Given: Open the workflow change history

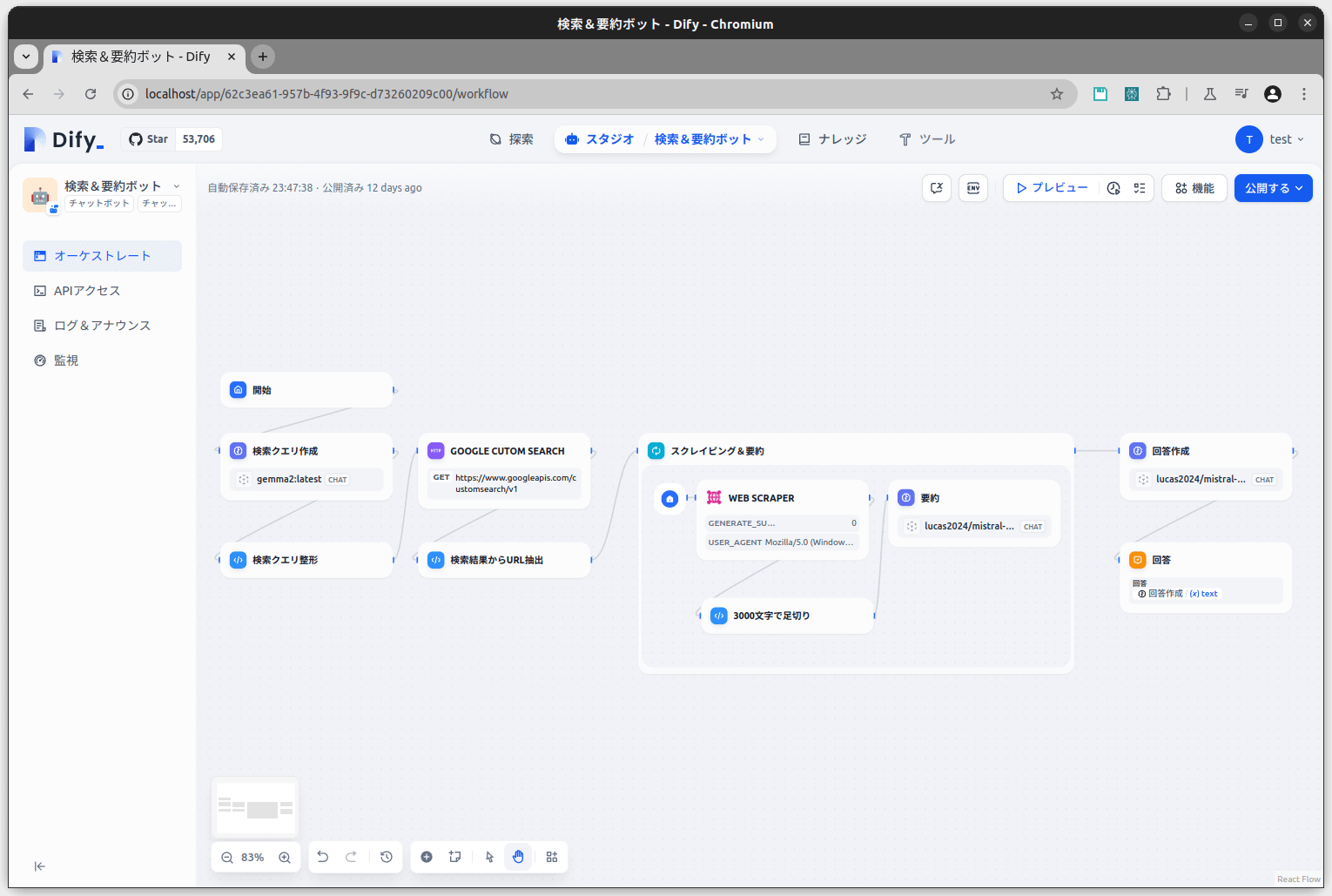Looking at the screenshot, I should [x=387, y=857].
